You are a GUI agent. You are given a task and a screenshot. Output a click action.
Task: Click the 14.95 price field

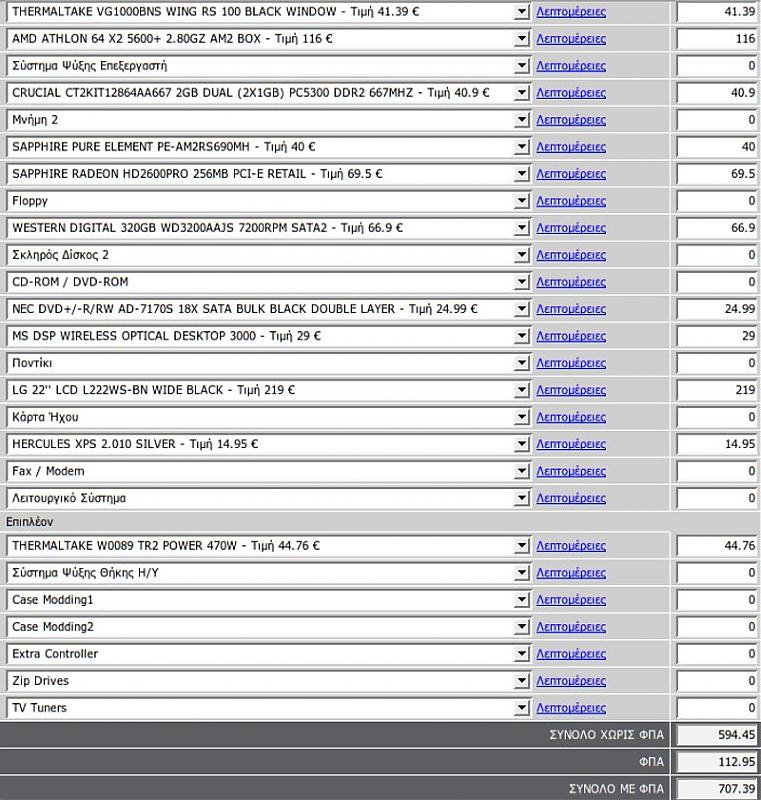717,444
